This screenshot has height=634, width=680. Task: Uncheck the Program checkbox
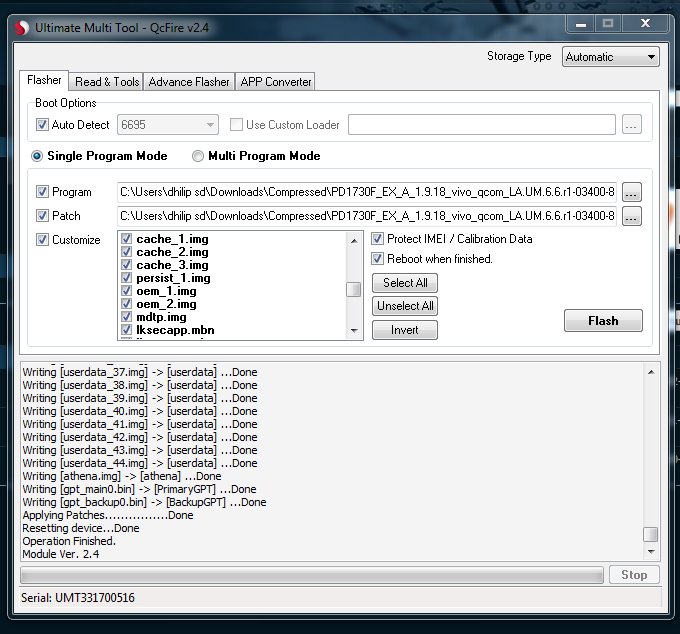point(42,192)
